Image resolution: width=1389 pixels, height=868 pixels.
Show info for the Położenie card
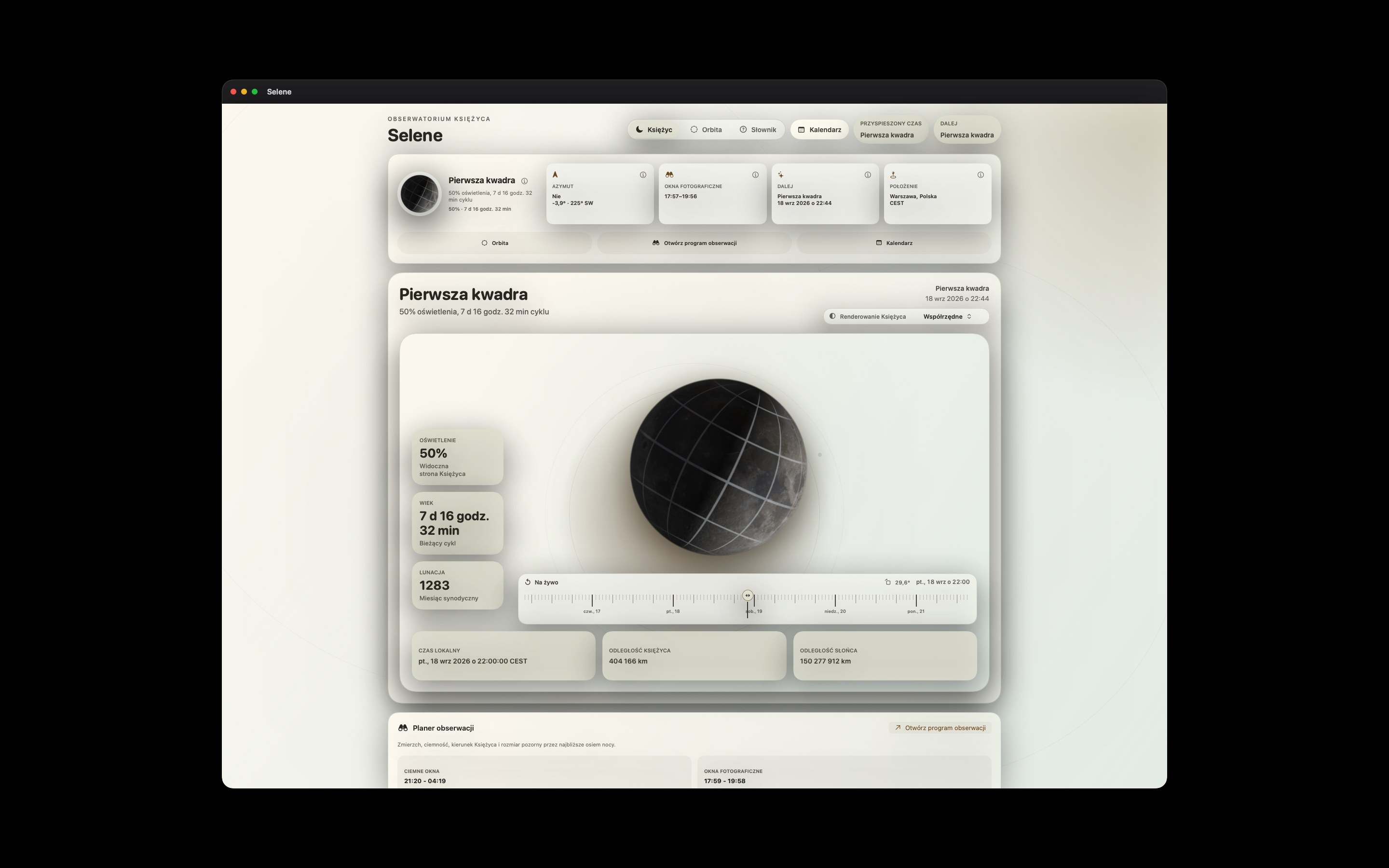980,175
